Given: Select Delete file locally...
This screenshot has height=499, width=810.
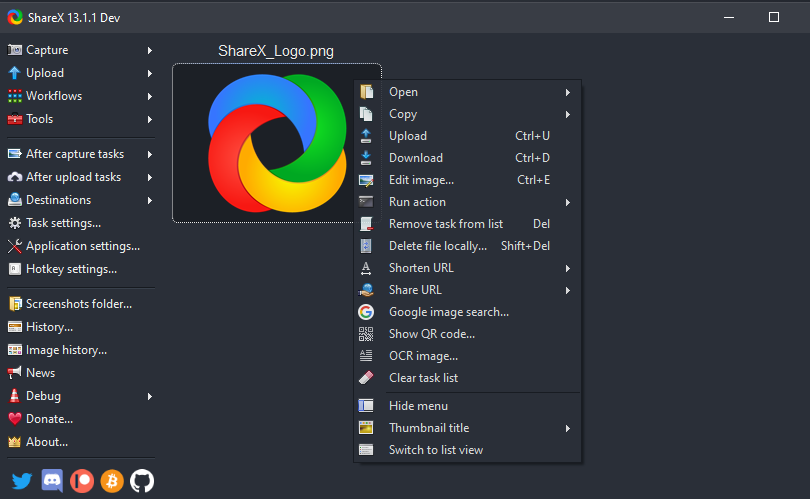Looking at the screenshot, I should pos(468,246).
